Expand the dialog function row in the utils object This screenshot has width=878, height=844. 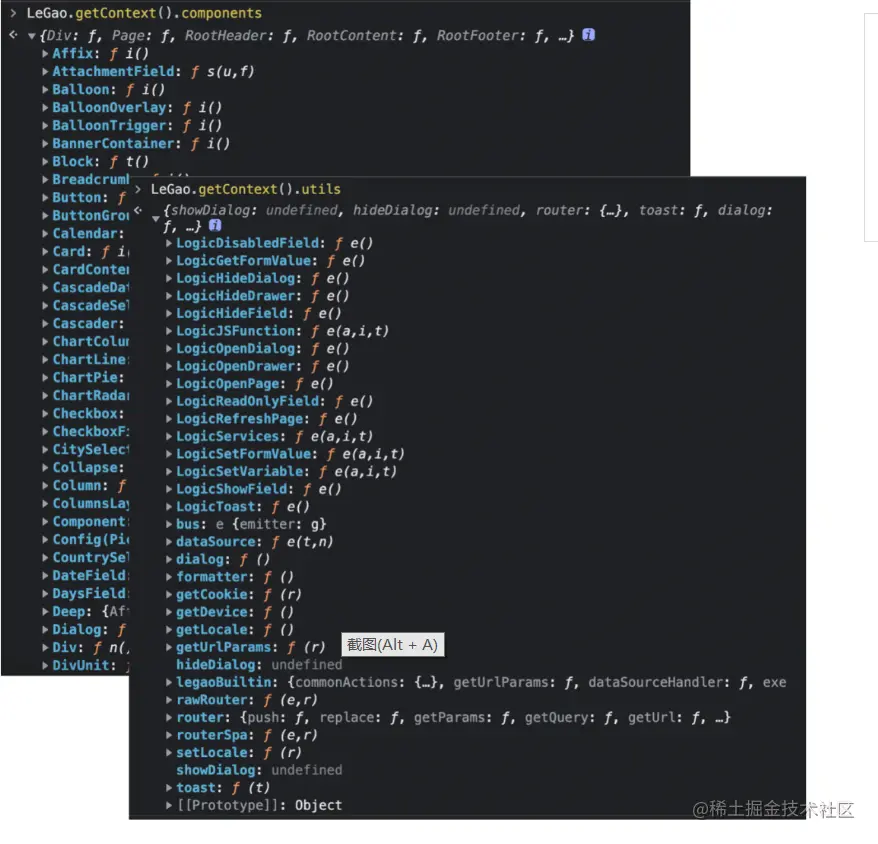click(169, 559)
